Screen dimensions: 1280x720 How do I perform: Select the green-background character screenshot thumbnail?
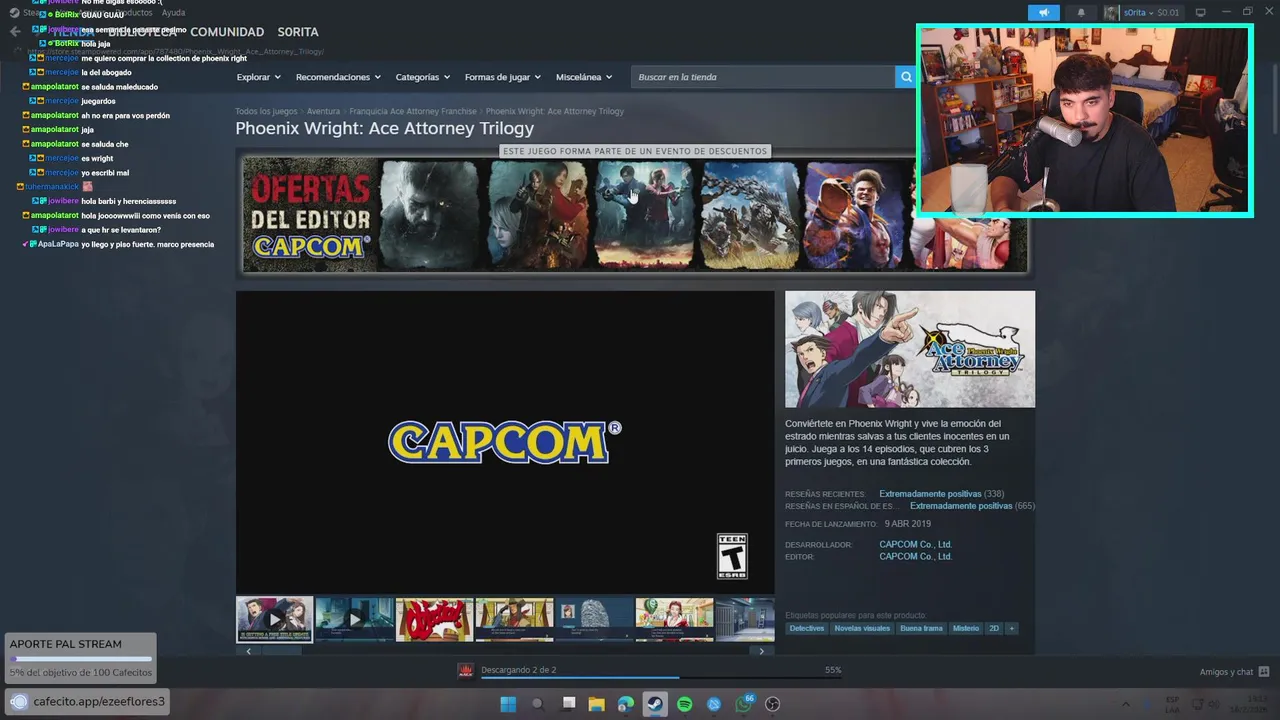(x=674, y=619)
